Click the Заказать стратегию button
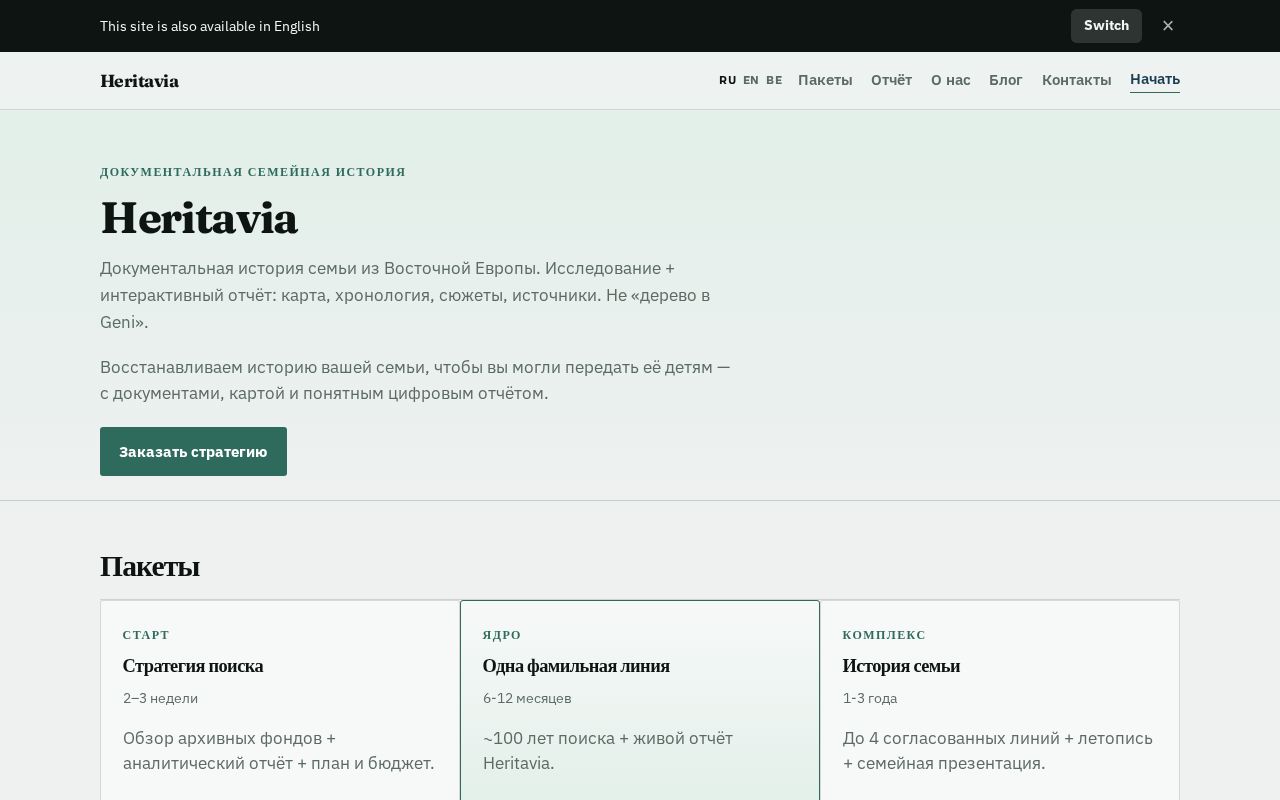Viewport: 1280px width, 800px height. click(x=193, y=451)
